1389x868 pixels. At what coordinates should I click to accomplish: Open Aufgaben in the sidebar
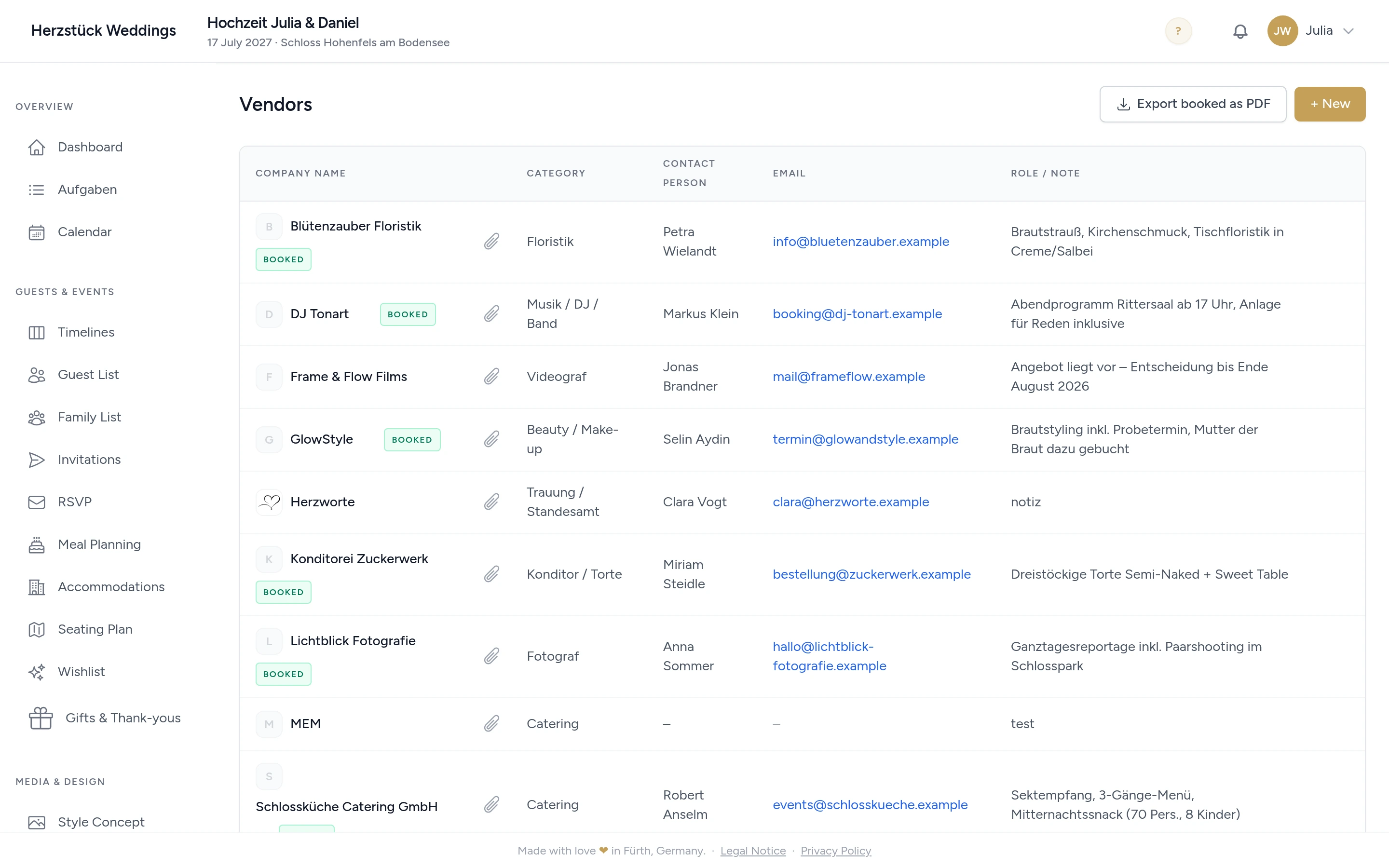[x=87, y=190]
